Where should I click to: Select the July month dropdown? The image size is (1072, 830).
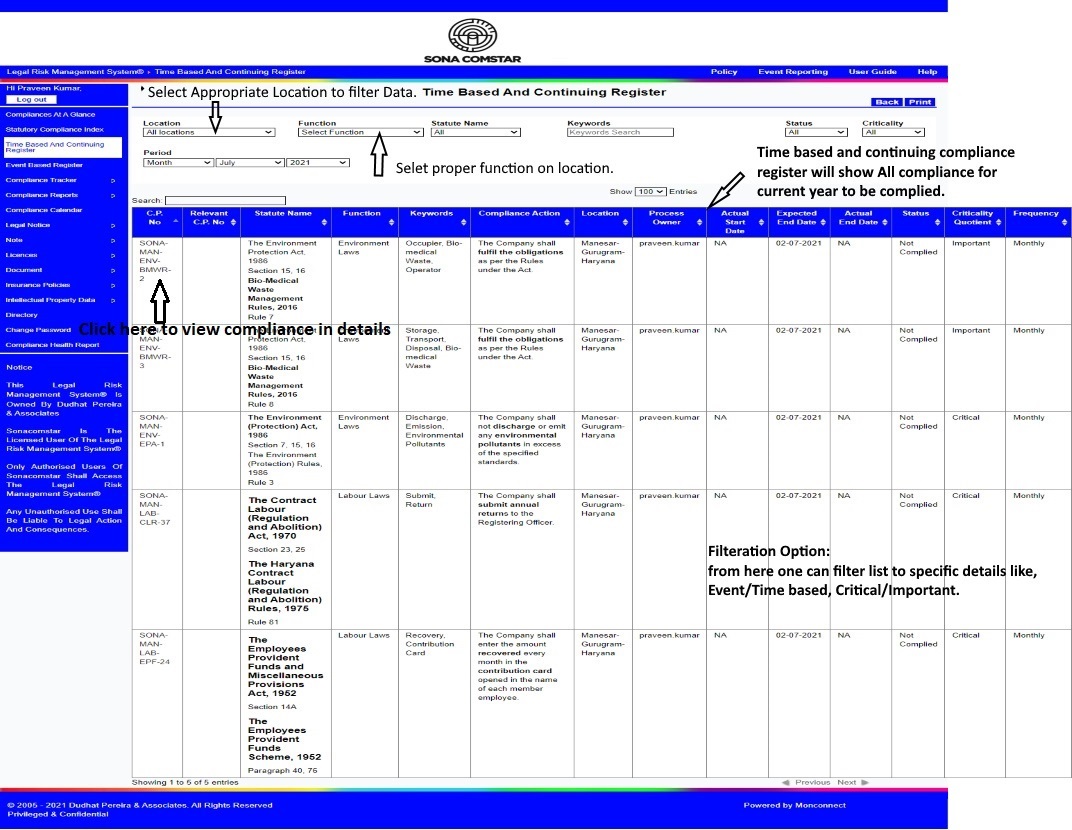(249, 162)
